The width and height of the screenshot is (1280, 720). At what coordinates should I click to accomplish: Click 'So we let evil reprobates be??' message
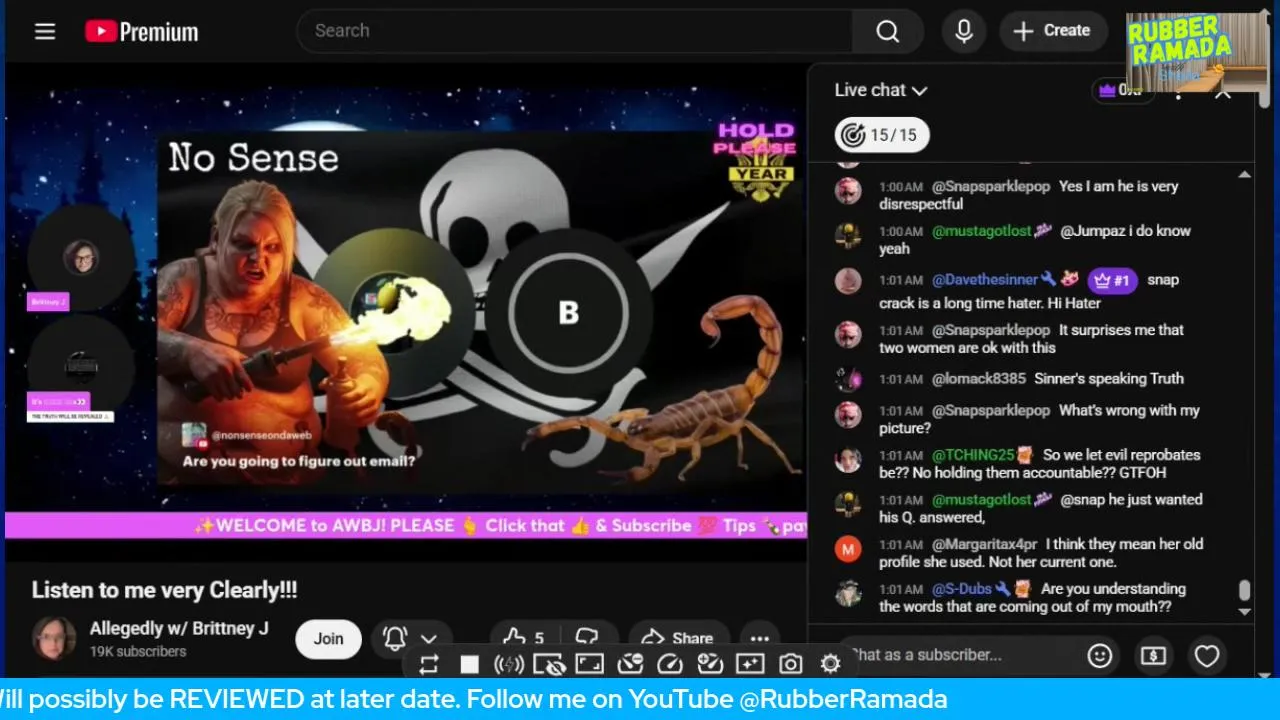click(x=1040, y=464)
